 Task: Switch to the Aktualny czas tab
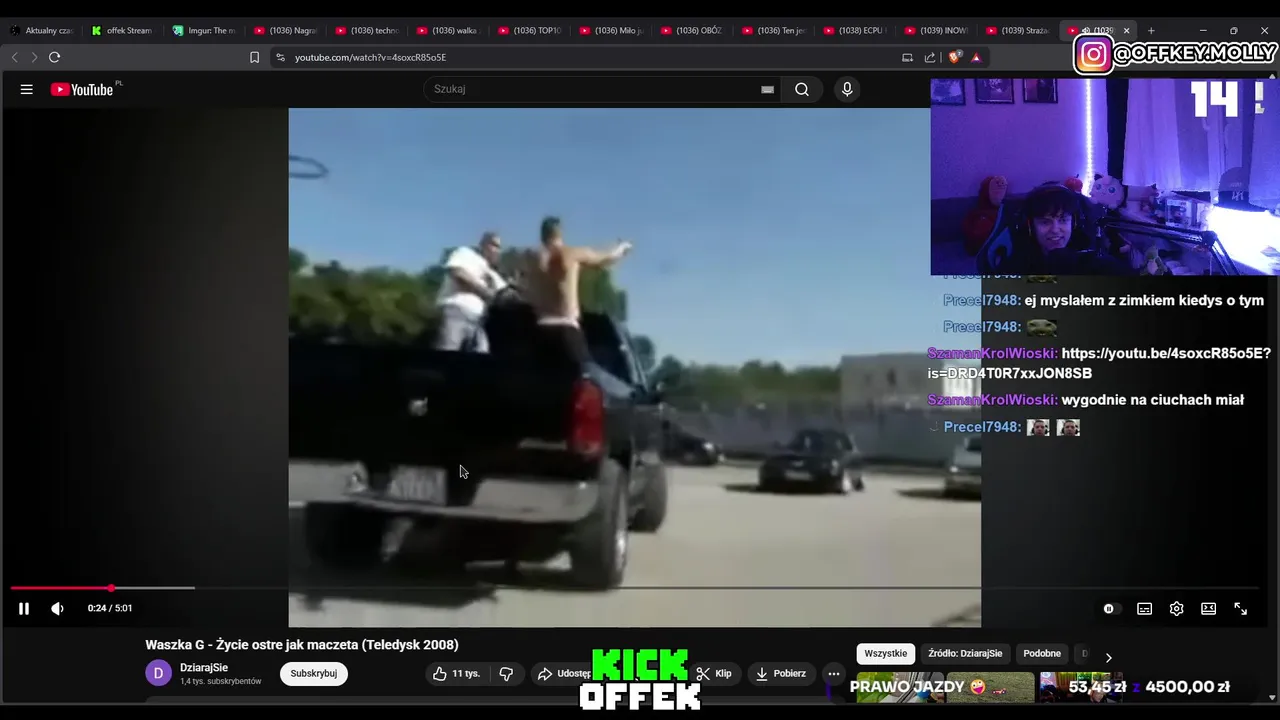[42, 30]
